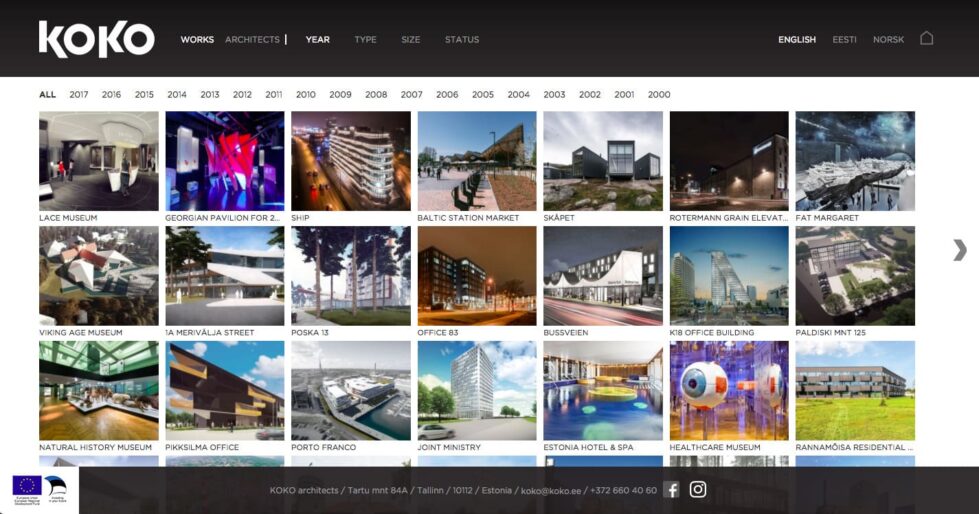Sort projects by Size
Image resolution: width=979 pixels, height=514 pixels.
pyautogui.click(x=410, y=40)
